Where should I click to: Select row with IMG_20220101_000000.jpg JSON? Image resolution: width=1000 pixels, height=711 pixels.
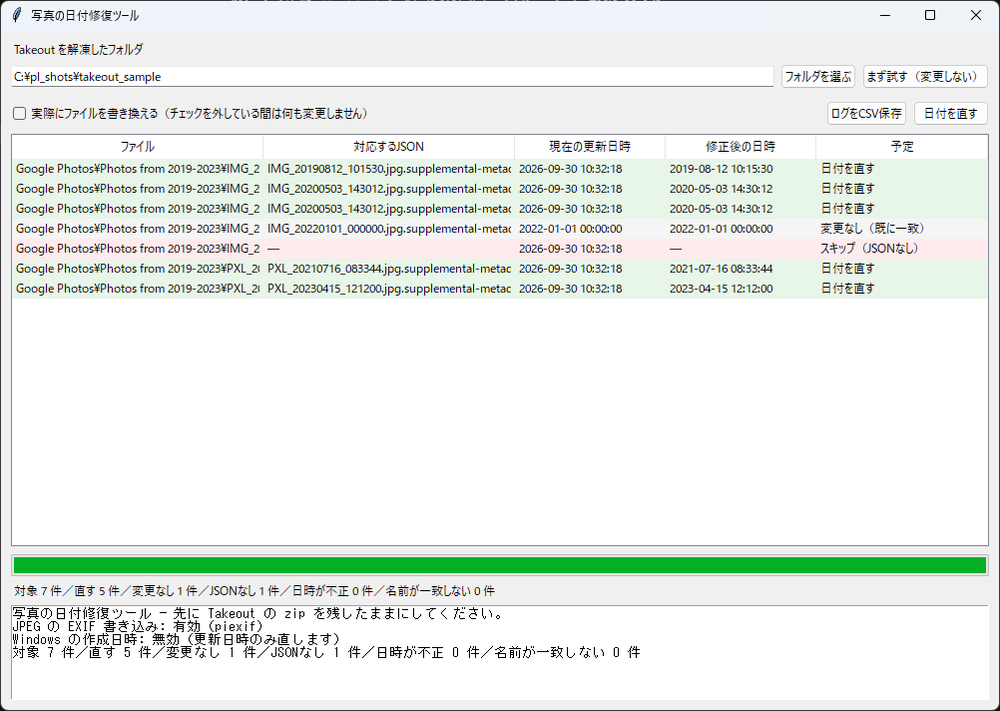coord(500,228)
